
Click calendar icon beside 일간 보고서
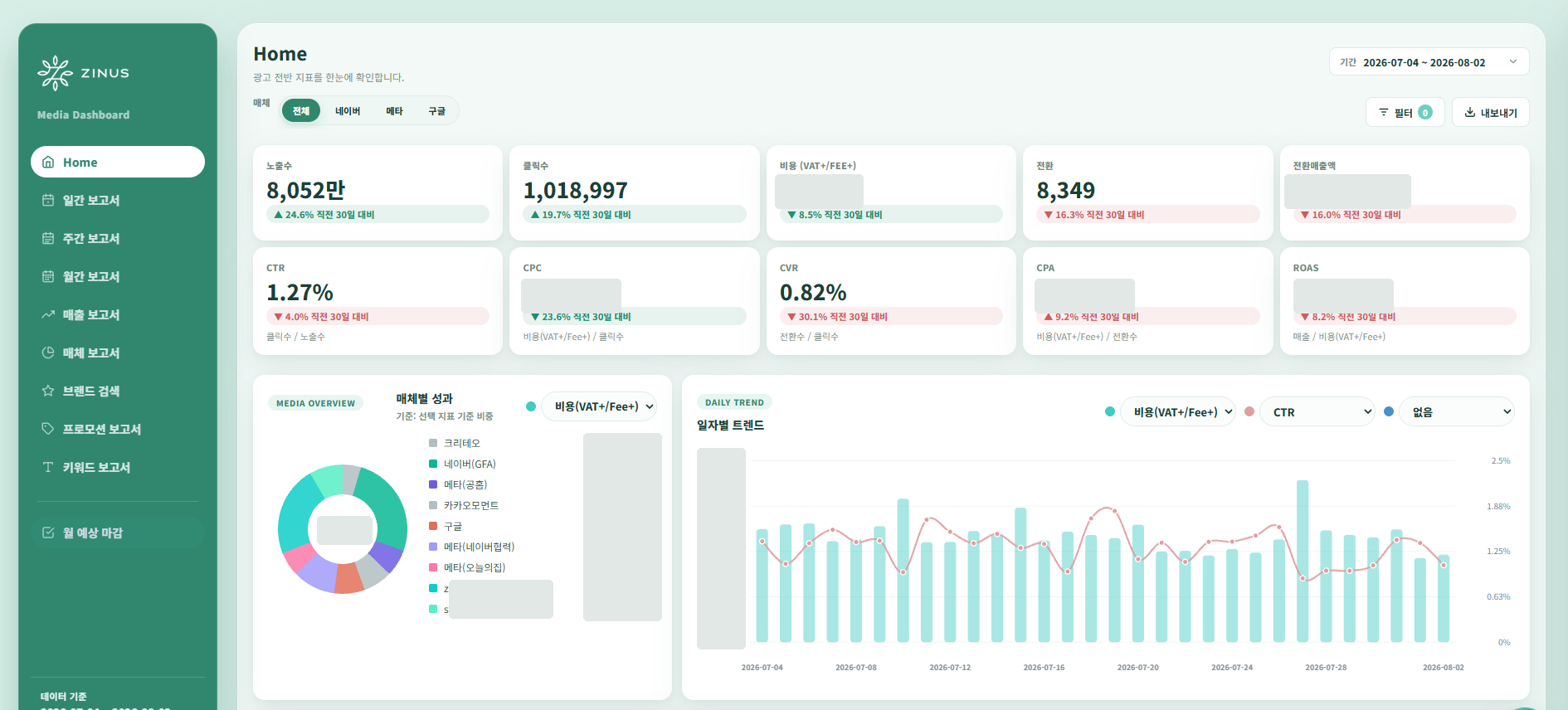point(48,201)
